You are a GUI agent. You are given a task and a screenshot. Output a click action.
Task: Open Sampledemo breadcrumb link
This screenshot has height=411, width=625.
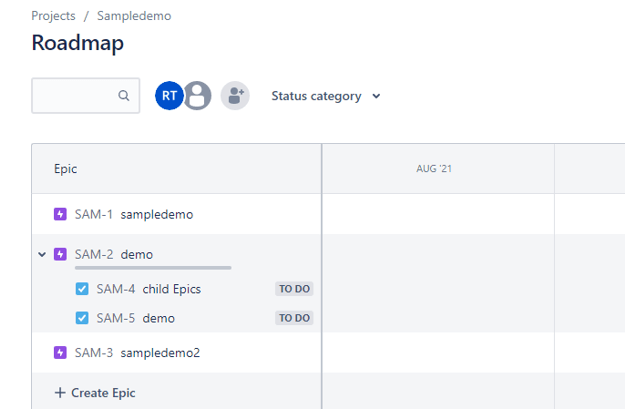coord(134,16)
